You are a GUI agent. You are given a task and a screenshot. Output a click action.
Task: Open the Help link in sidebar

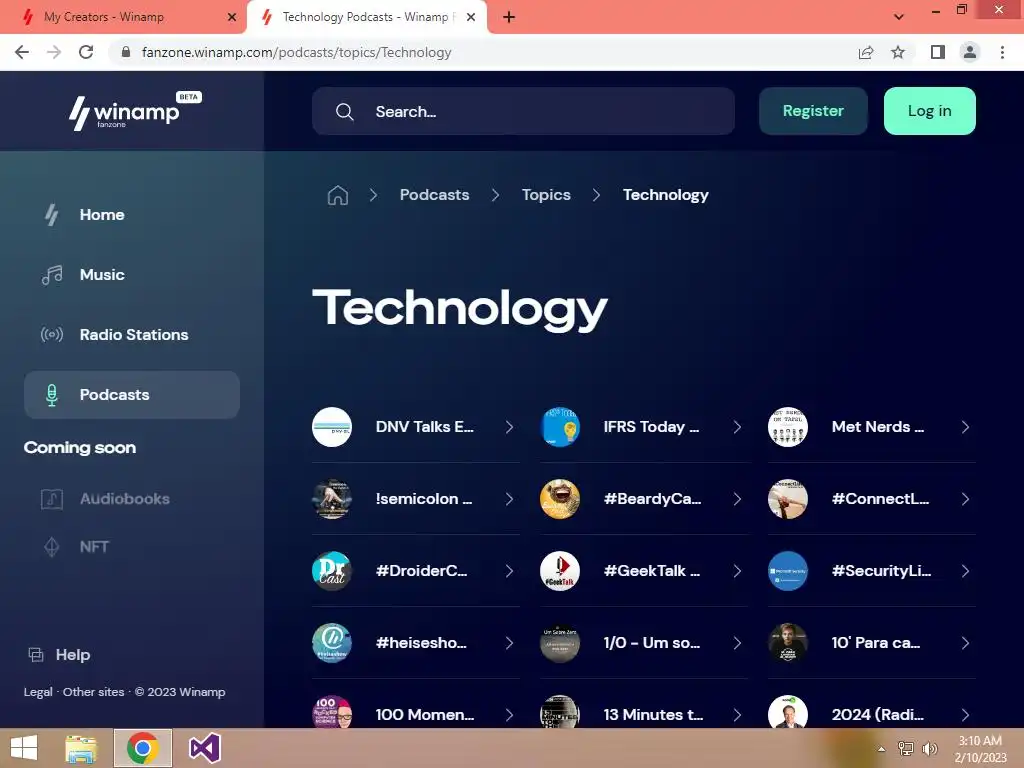pyautogui.click(x=72, y=654)
